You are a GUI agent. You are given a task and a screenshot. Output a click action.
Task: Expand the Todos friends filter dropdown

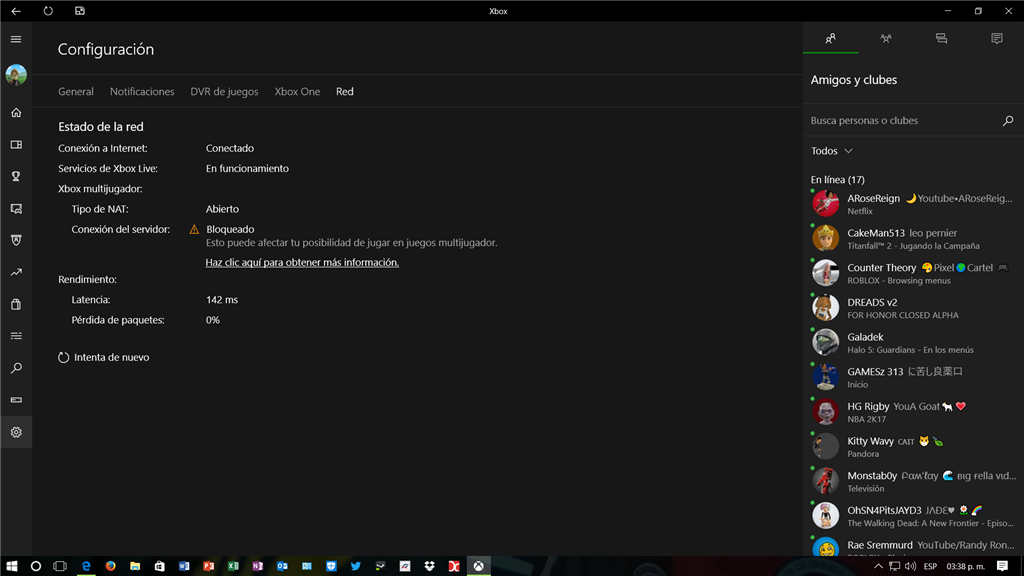[x=831, y=151]
